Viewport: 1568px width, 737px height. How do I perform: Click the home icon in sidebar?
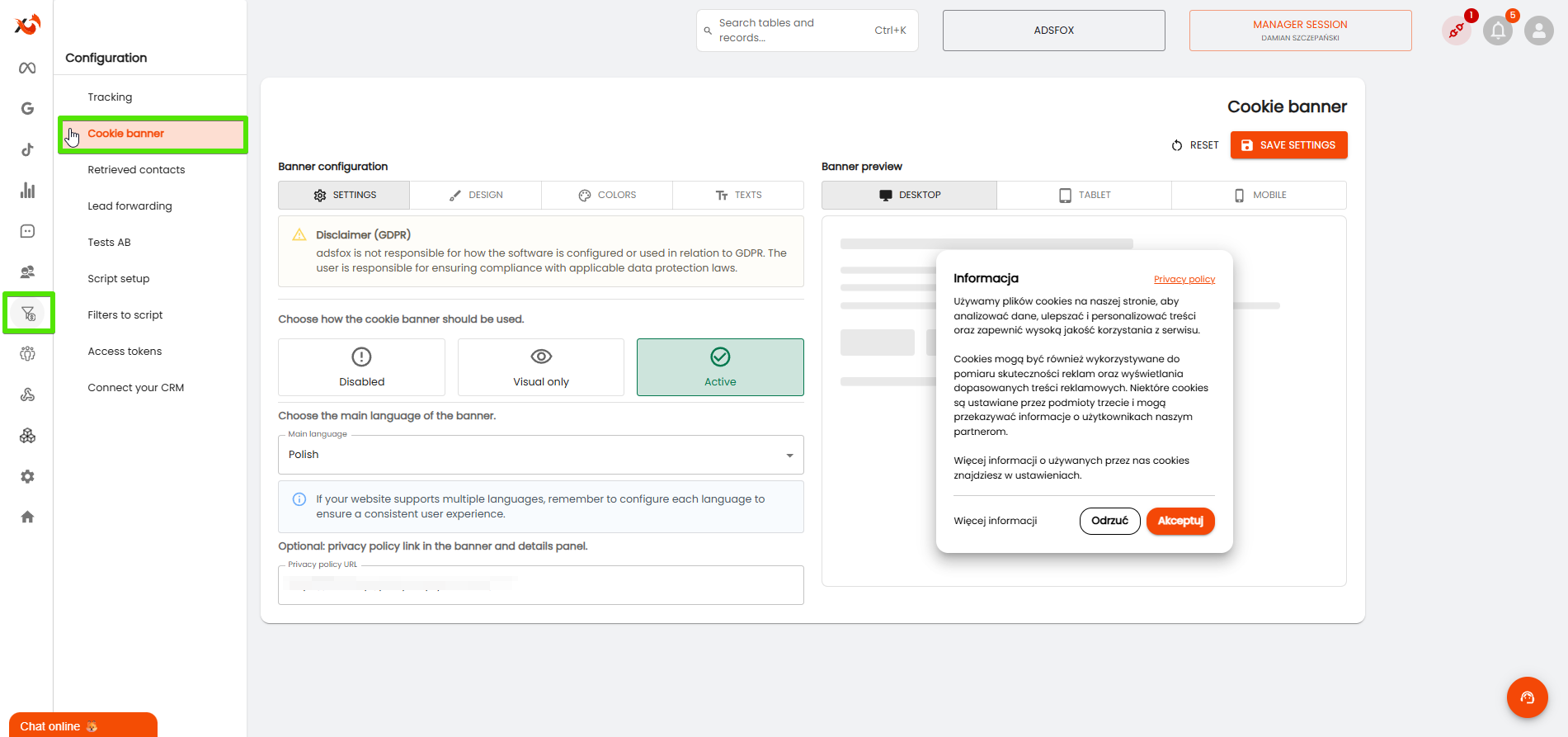(27, 517)
